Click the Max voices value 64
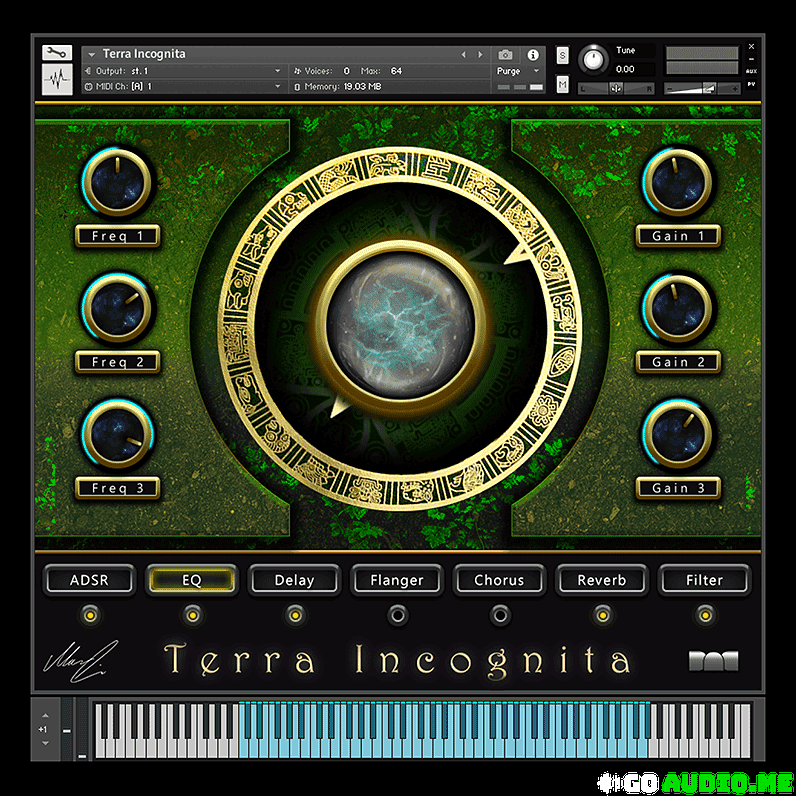Viewport: 796px width, 796px height. (396, 71)
